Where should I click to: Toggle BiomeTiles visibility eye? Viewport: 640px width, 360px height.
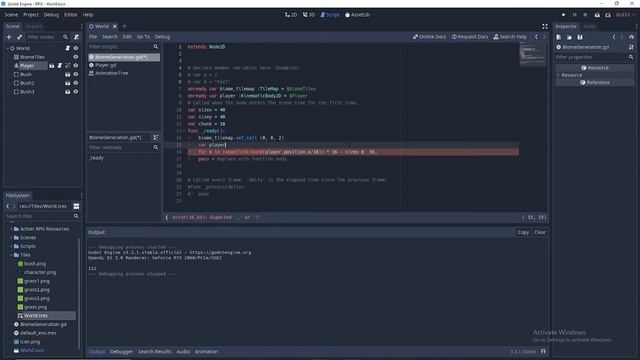(76, 57)
